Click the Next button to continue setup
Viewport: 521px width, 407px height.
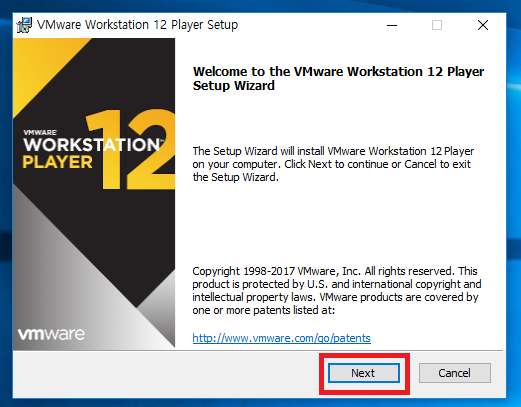[364, 373]
